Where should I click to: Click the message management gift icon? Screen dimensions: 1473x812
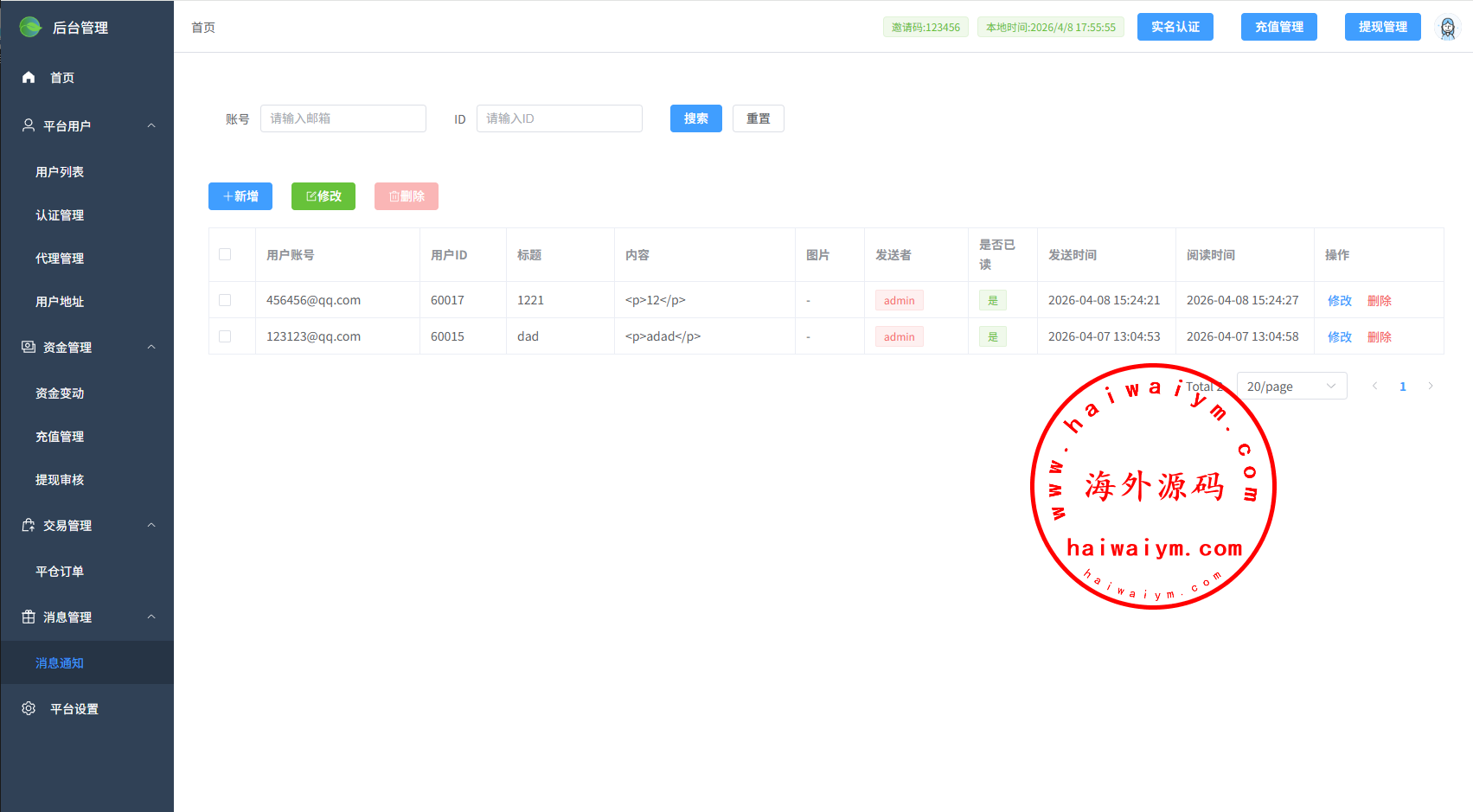[x=29, y=617]
